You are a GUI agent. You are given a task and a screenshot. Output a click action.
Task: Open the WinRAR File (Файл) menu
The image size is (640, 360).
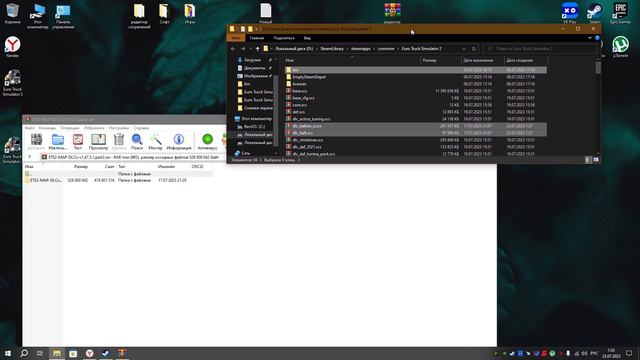pos(29,128)
